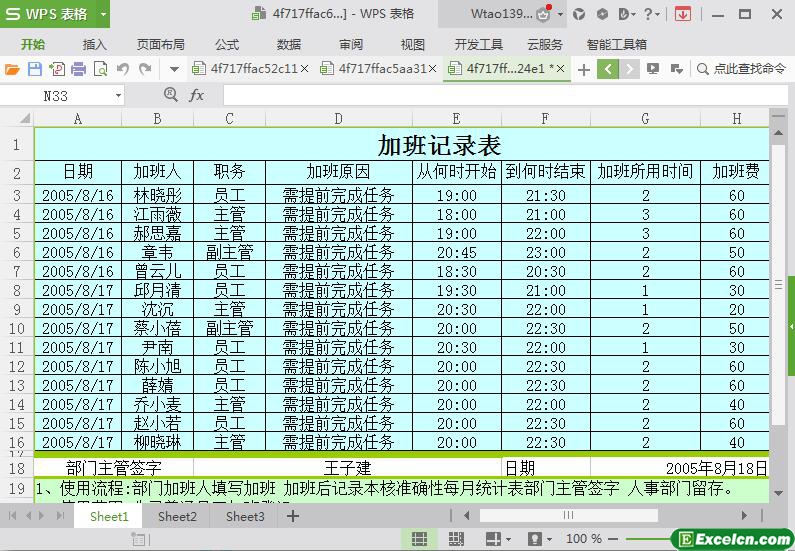795x551 pixels.
Task: Select the Sheet1 tab
Action: click(109, 517)
